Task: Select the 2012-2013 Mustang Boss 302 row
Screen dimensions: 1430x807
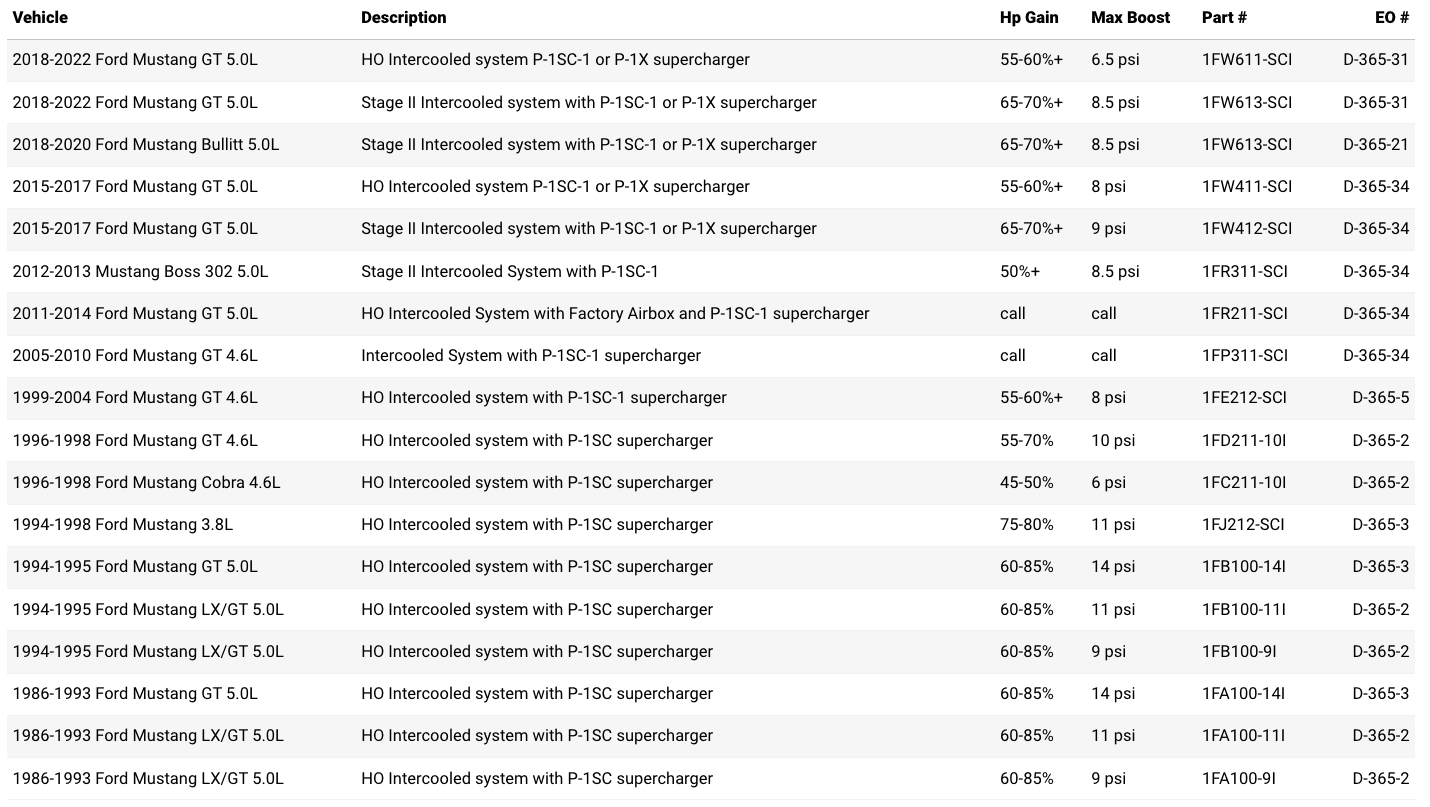Action: tap(140, 271)
